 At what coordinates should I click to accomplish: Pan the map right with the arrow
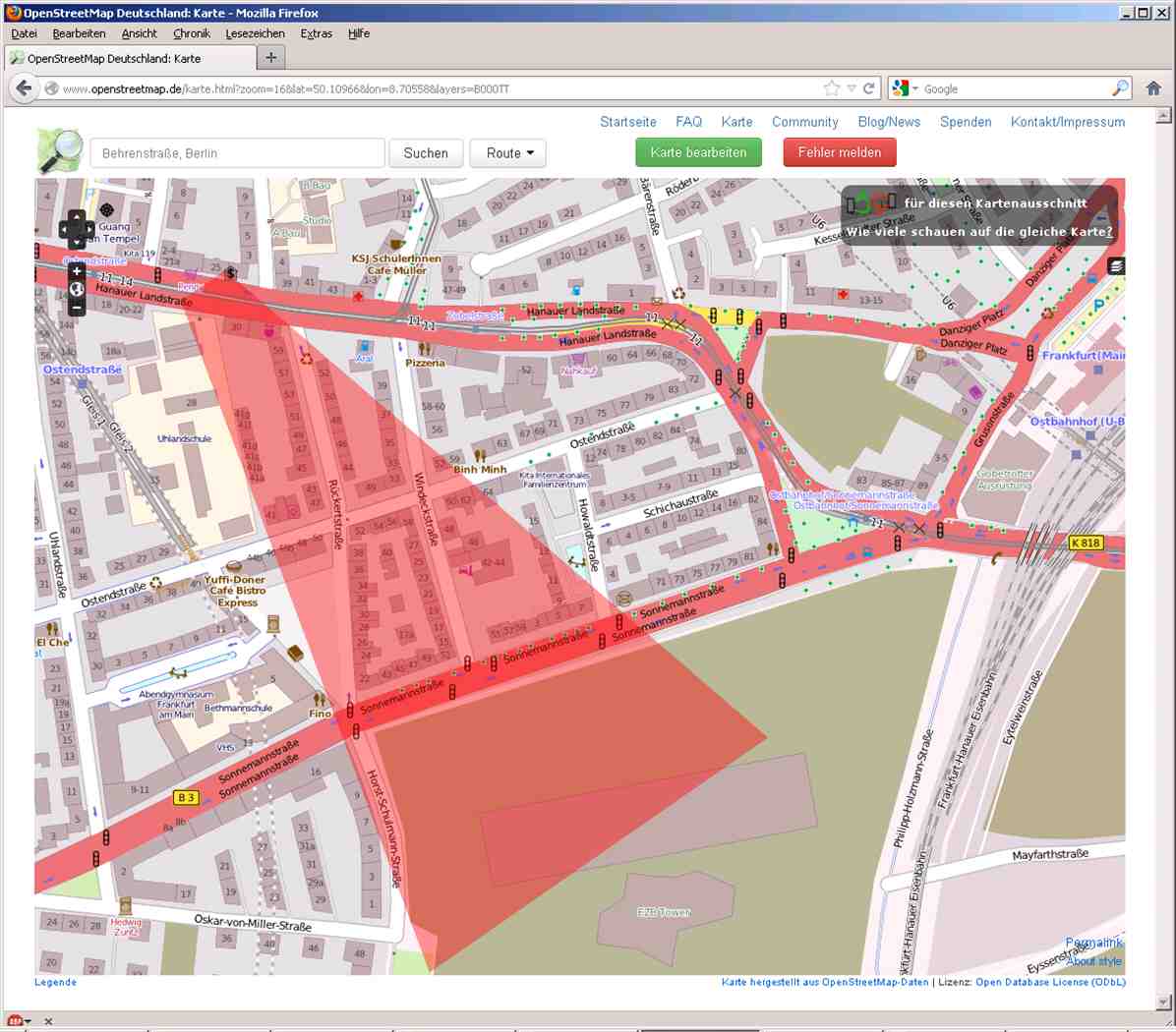(89, 230)
